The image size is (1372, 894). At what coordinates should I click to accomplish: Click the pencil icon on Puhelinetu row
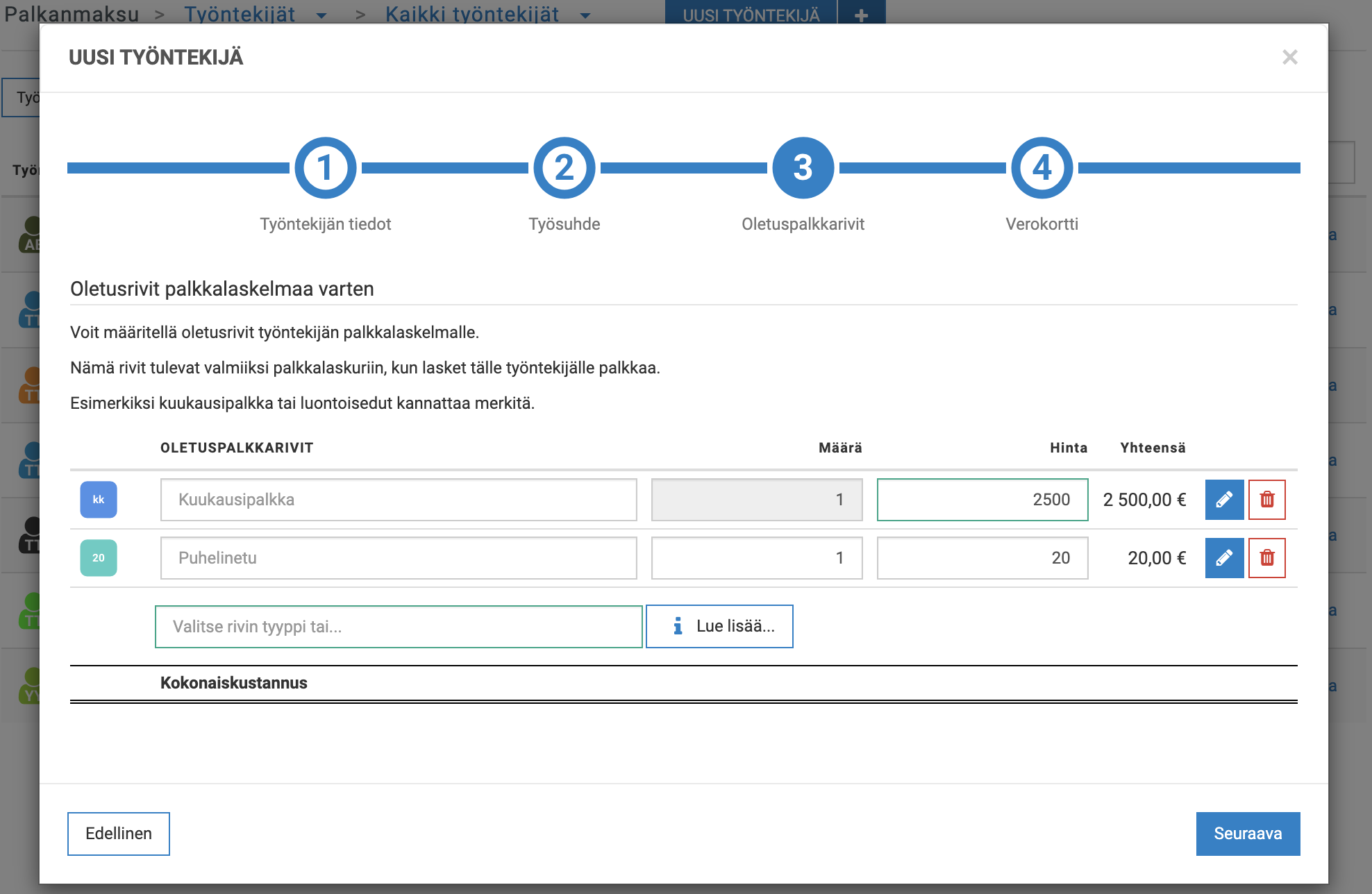click(1224, 558)
